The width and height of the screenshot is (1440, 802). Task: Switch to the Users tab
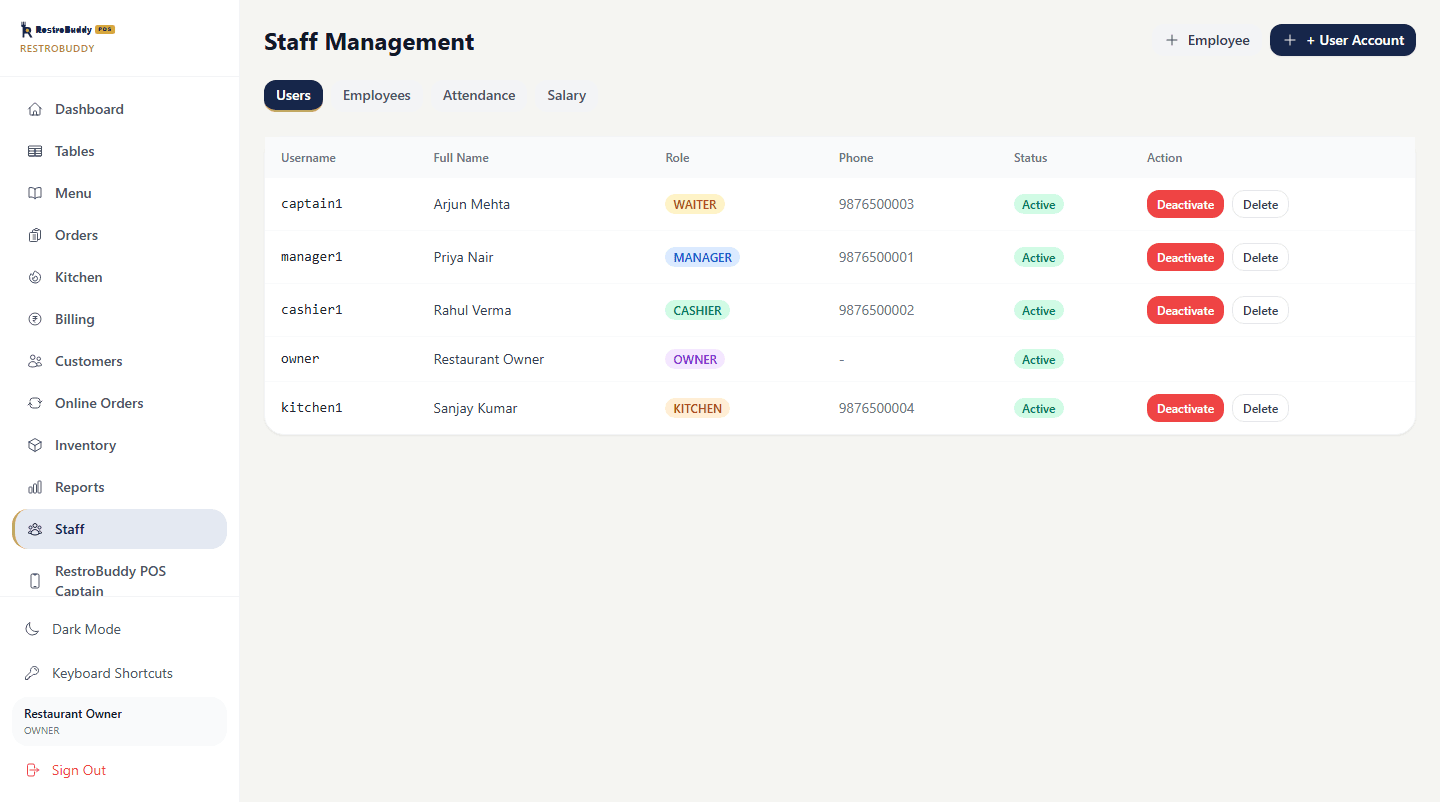coord(293,95)
